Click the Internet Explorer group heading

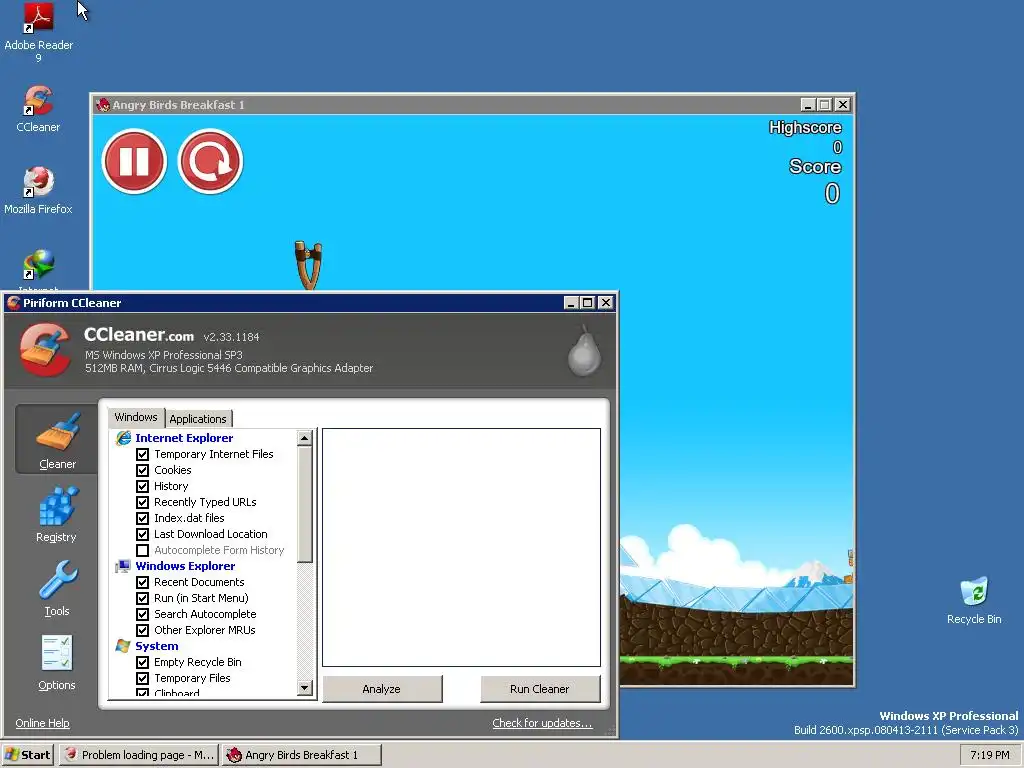(184, 438)
